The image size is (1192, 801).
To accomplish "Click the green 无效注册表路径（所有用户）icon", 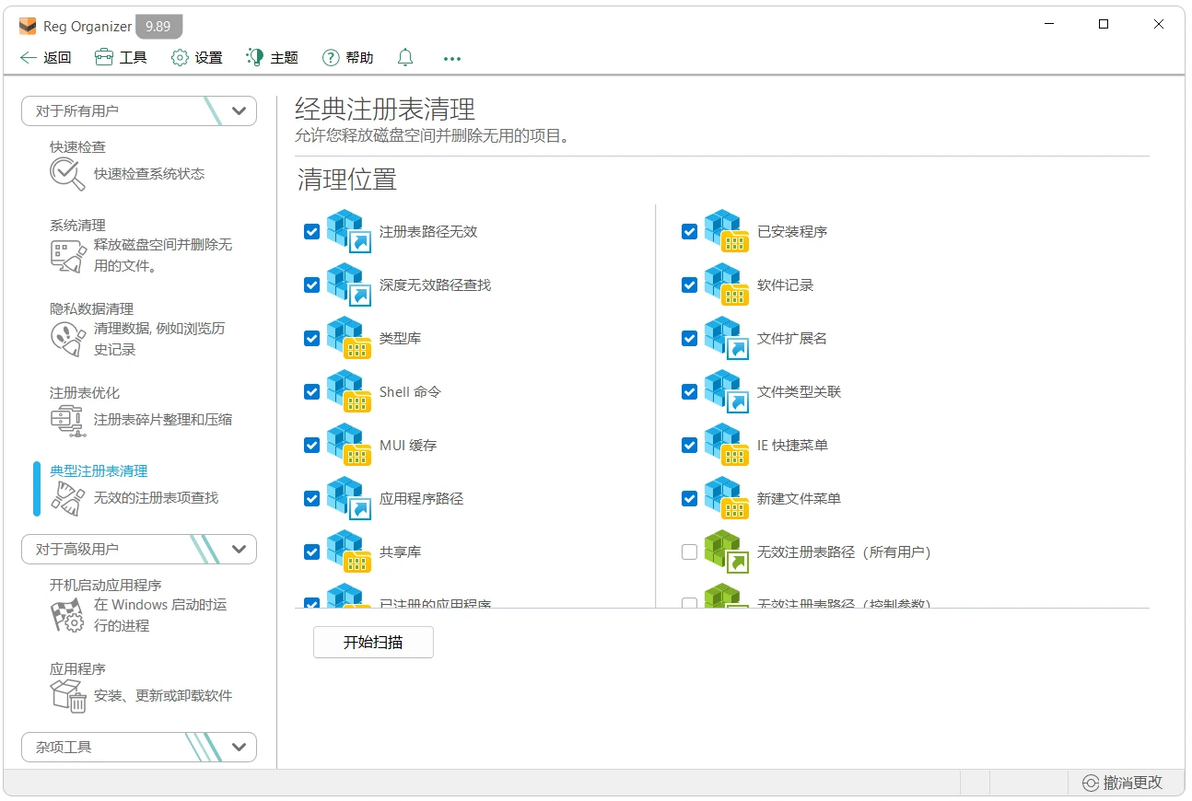I will pyautogui.click(x=727, y=551).
